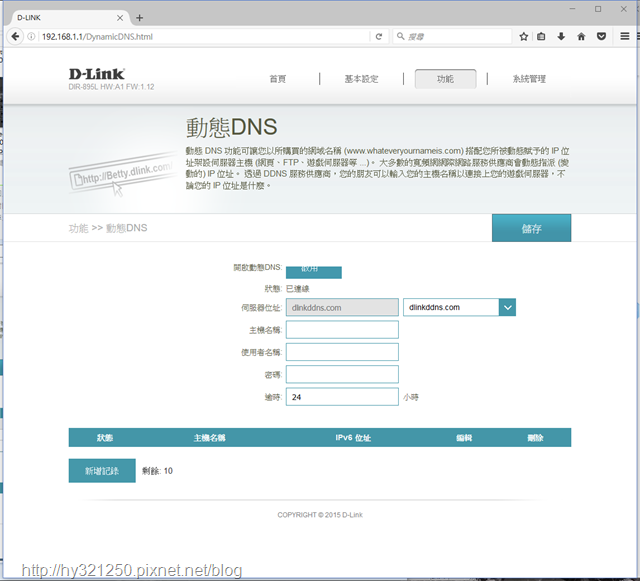Open the bookmarks list icon

541,36
